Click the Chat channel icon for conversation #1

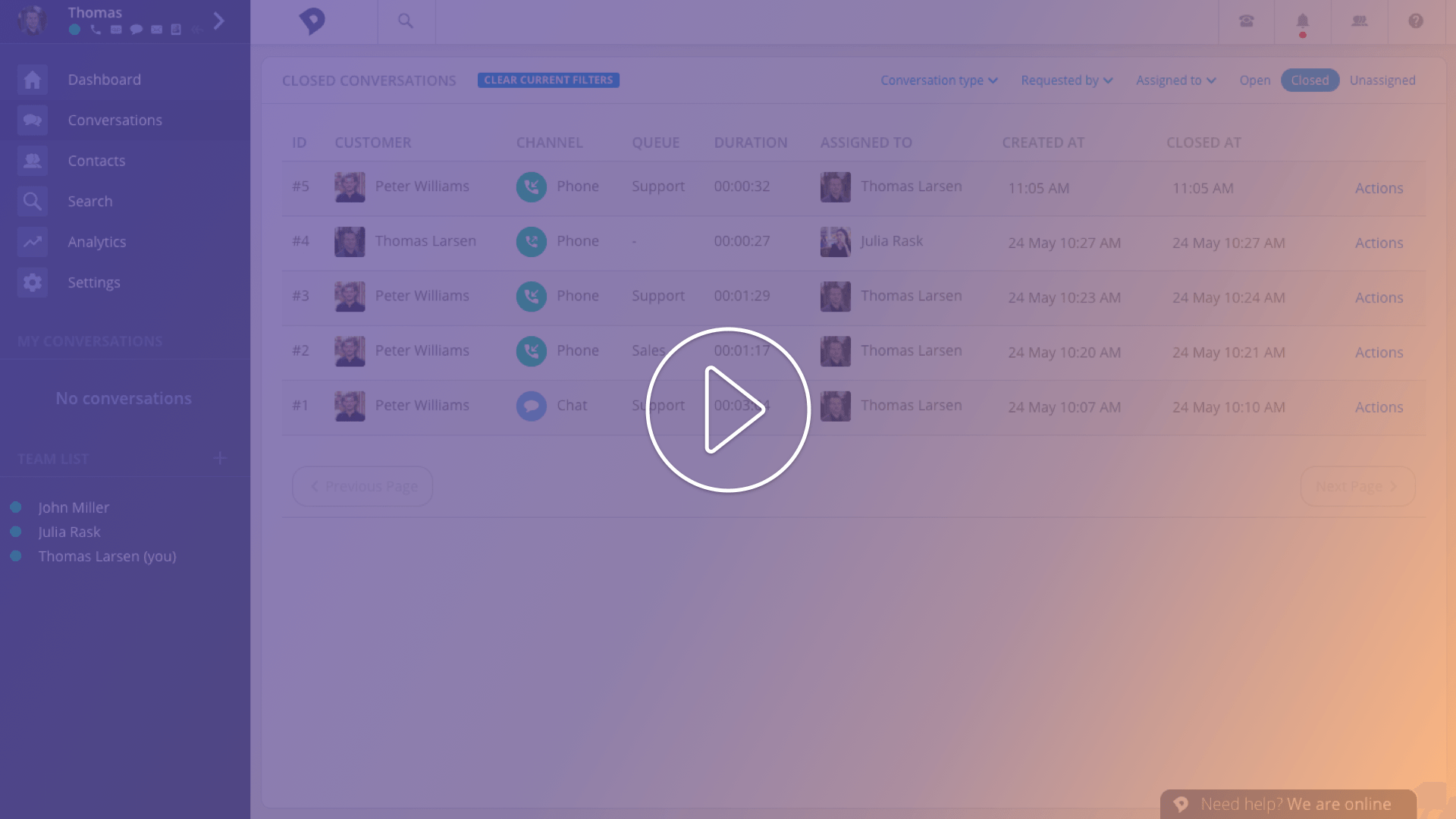coord(532,406)
